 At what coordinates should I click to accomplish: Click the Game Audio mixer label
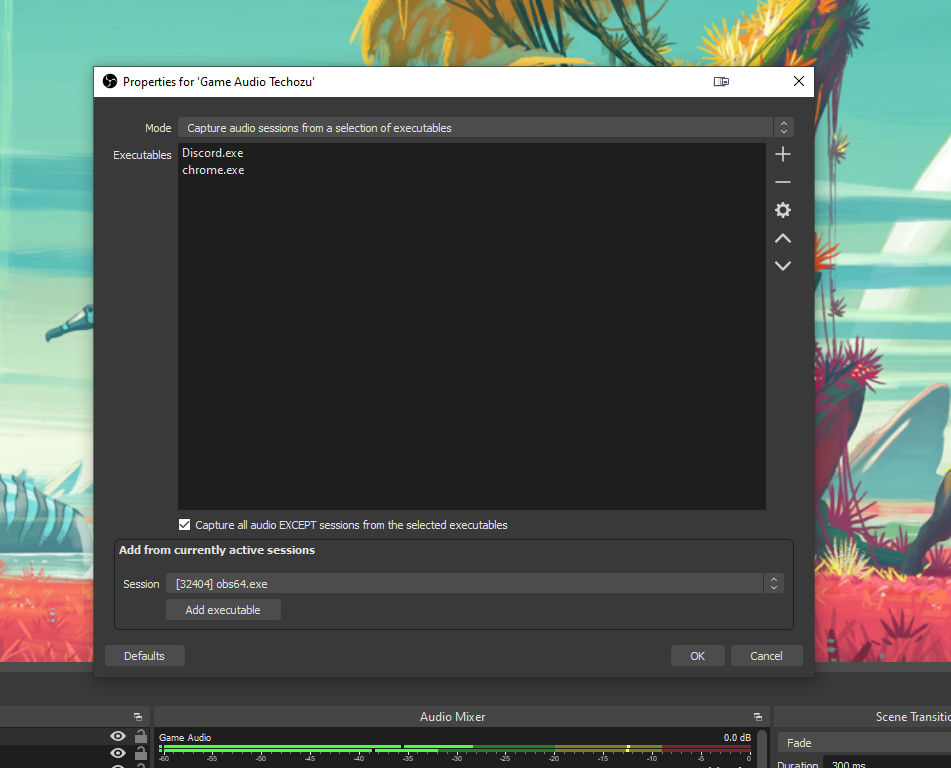(x=185, y=737)
